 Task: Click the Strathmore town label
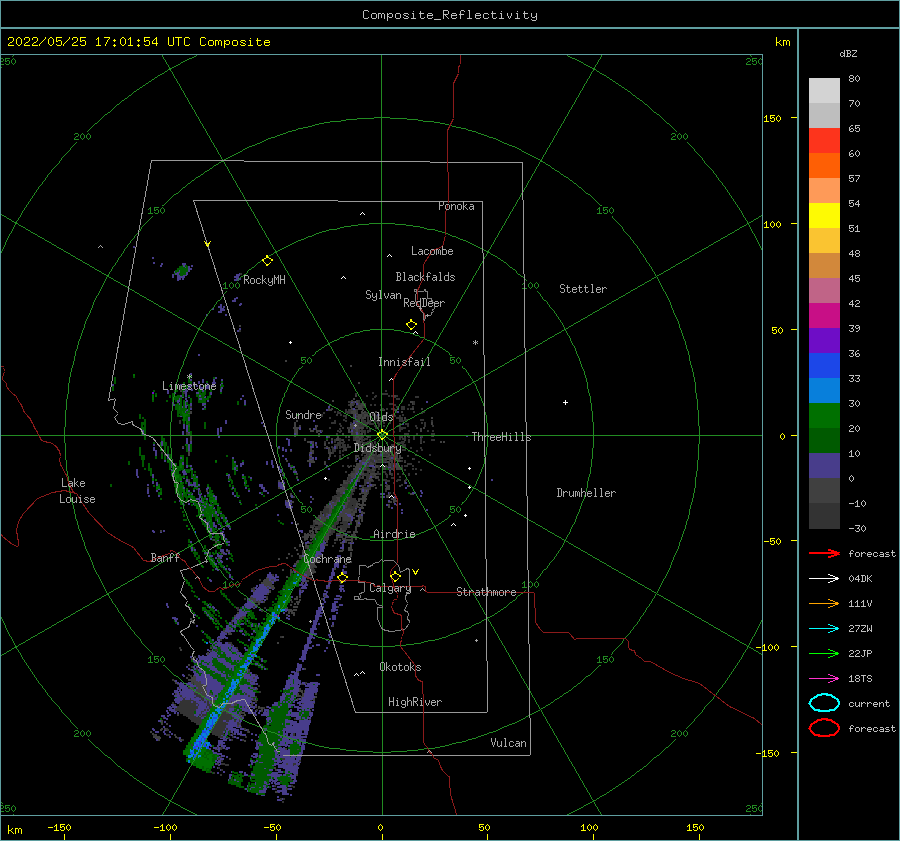coord(486,592)
